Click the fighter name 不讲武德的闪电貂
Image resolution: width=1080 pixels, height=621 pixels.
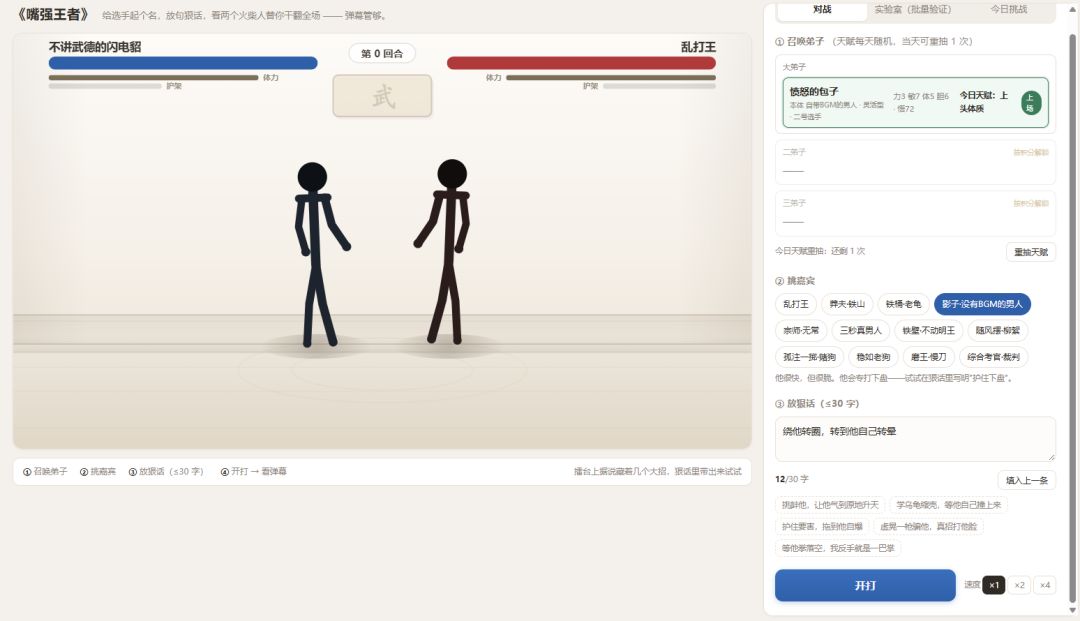[95, 47]
